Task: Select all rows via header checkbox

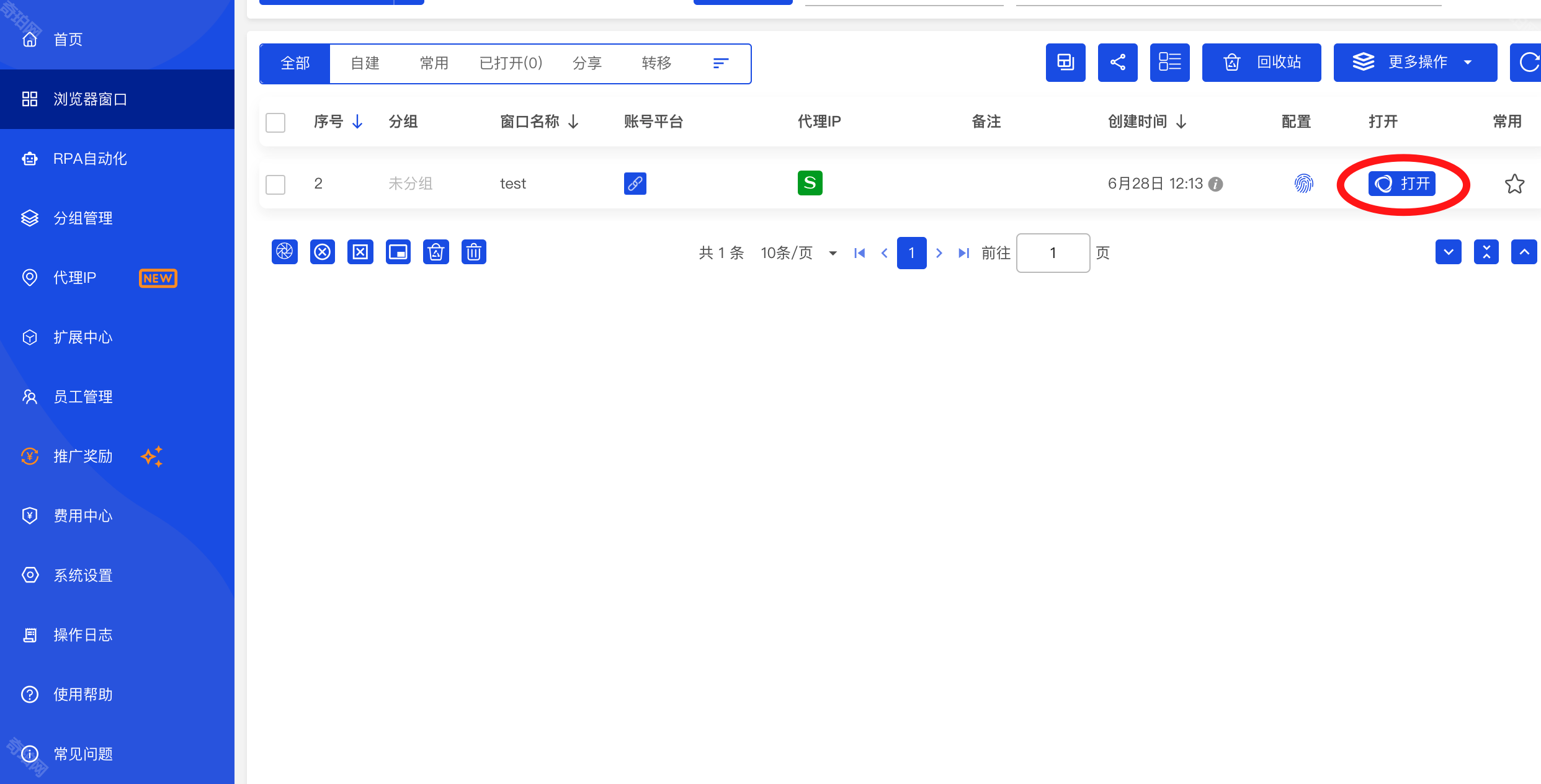Action: tap(275, 123)
